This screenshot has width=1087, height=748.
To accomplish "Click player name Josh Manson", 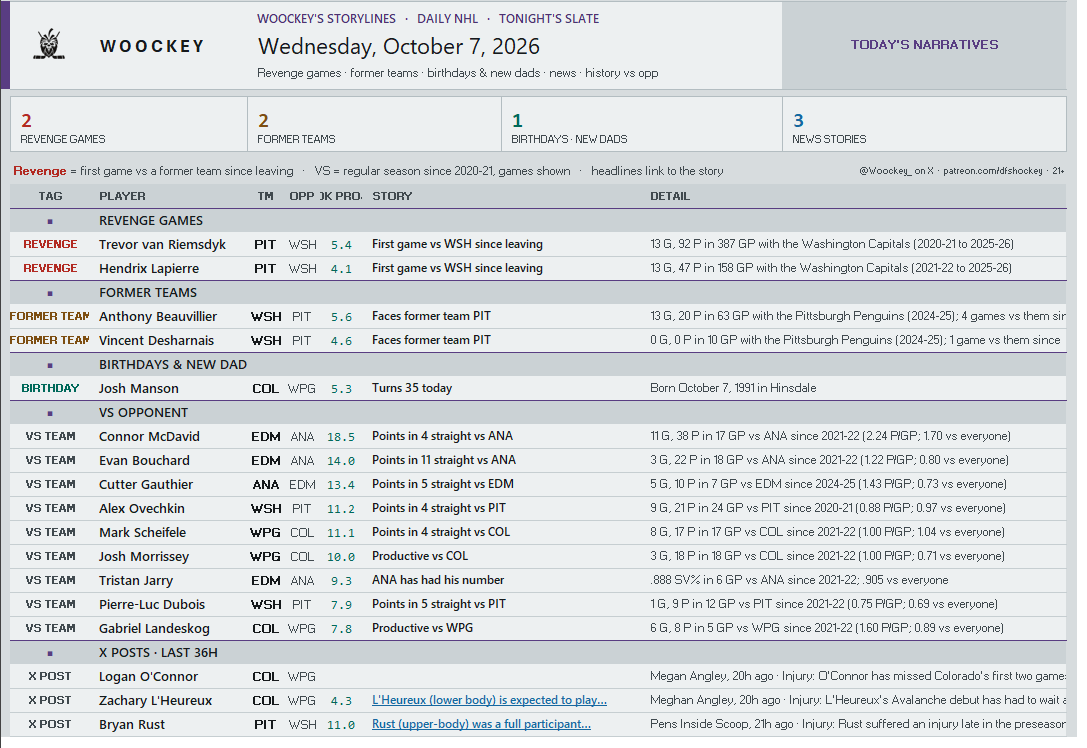I will tap(139, 389).
